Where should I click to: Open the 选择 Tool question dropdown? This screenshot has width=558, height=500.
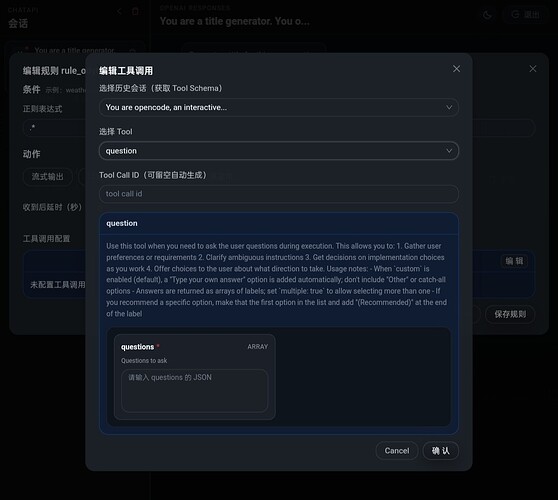point(279,151)
